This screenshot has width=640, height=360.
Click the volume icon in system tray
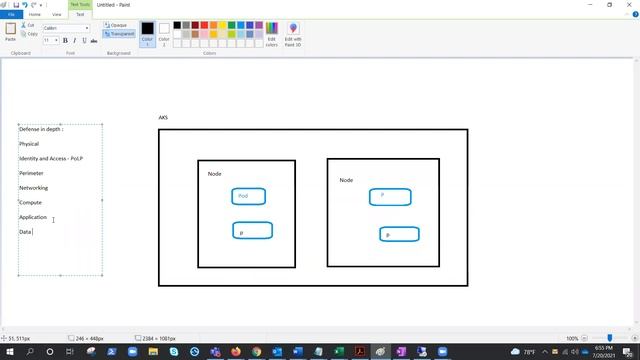575,351
